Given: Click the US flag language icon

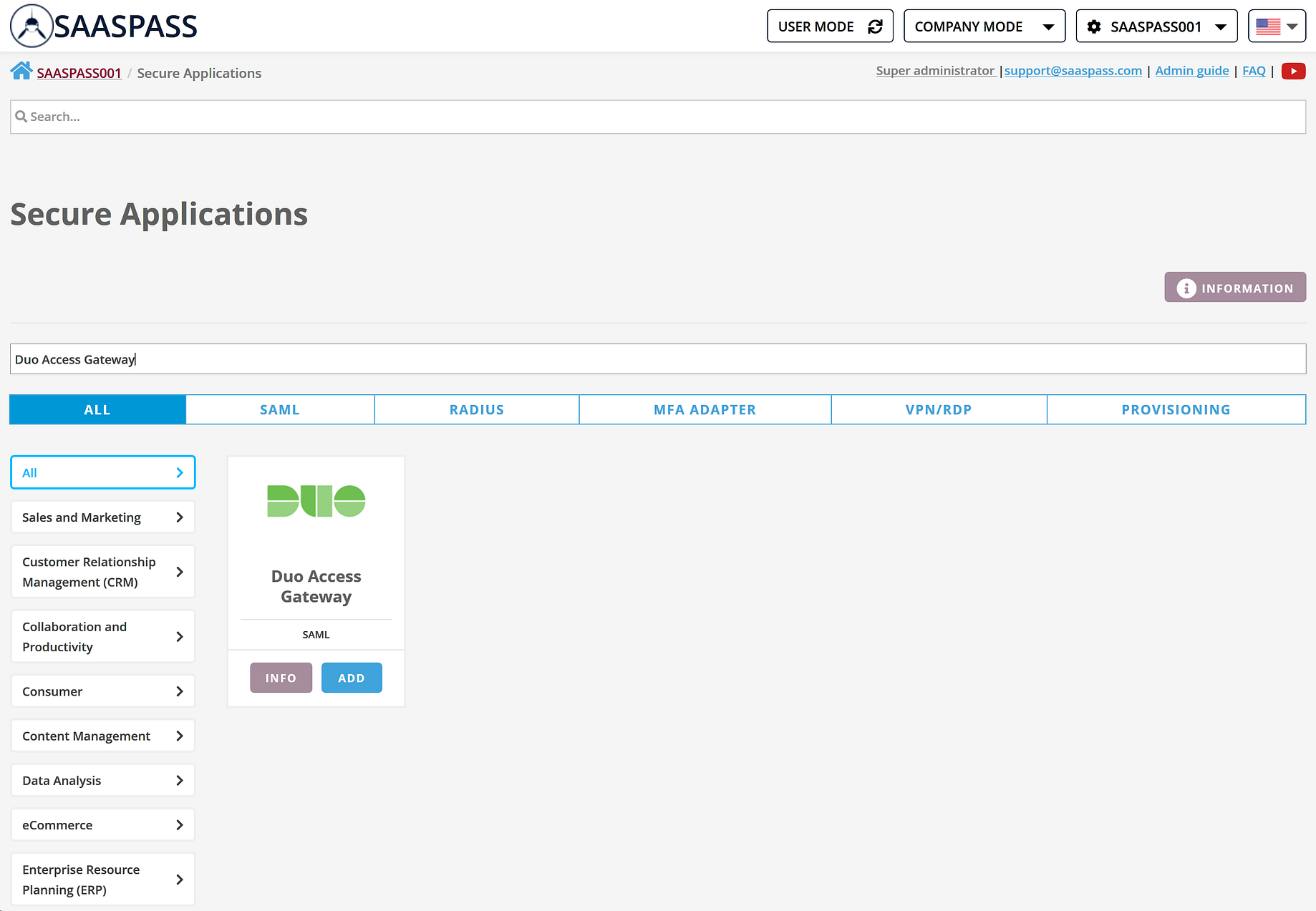Looking at the screenshot, I should tap(1268, 26).
